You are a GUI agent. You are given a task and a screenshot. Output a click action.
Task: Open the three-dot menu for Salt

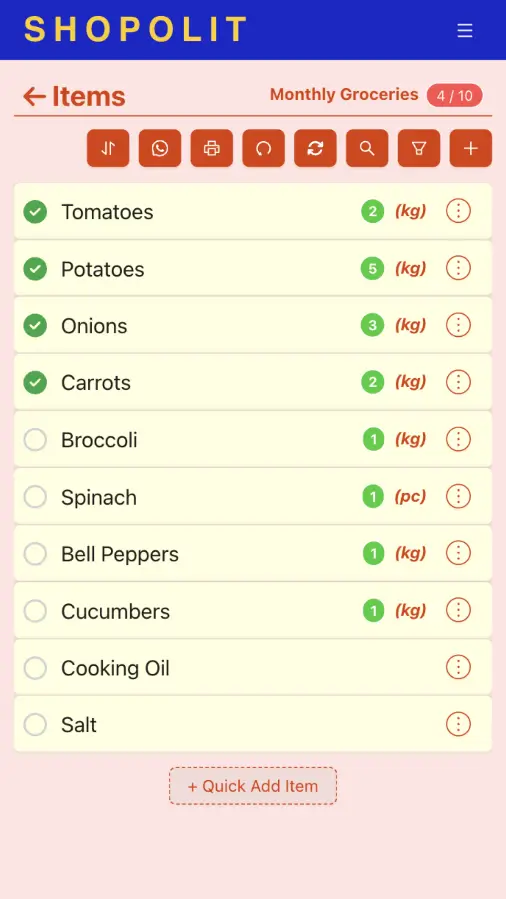pos(458,724)
